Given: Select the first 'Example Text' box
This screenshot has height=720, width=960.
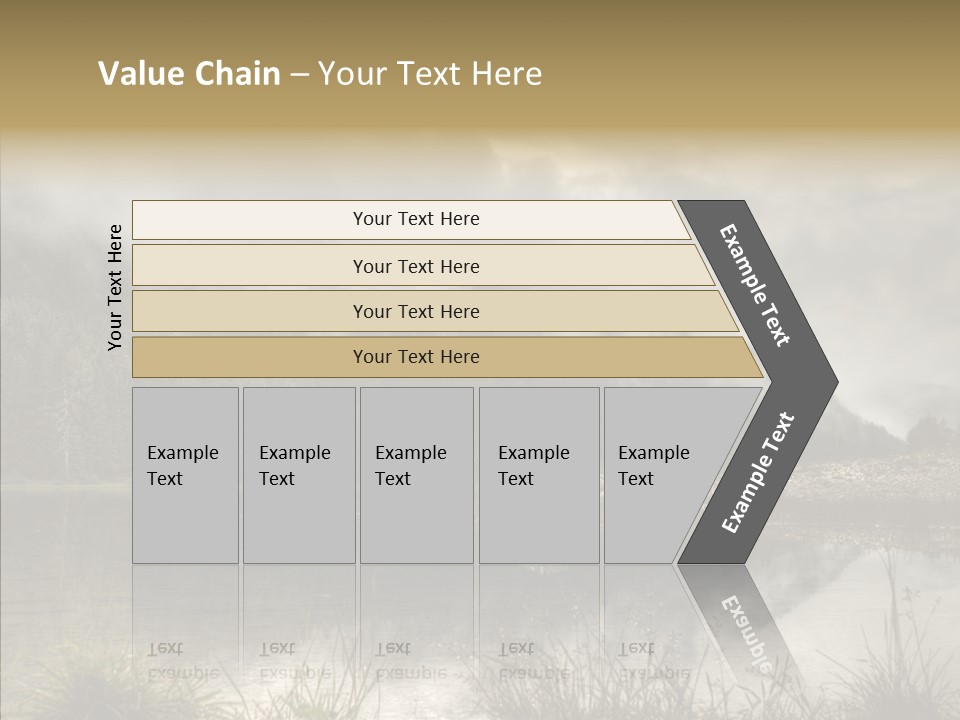Looking at the screenshot, I should (x=185, y=475).
